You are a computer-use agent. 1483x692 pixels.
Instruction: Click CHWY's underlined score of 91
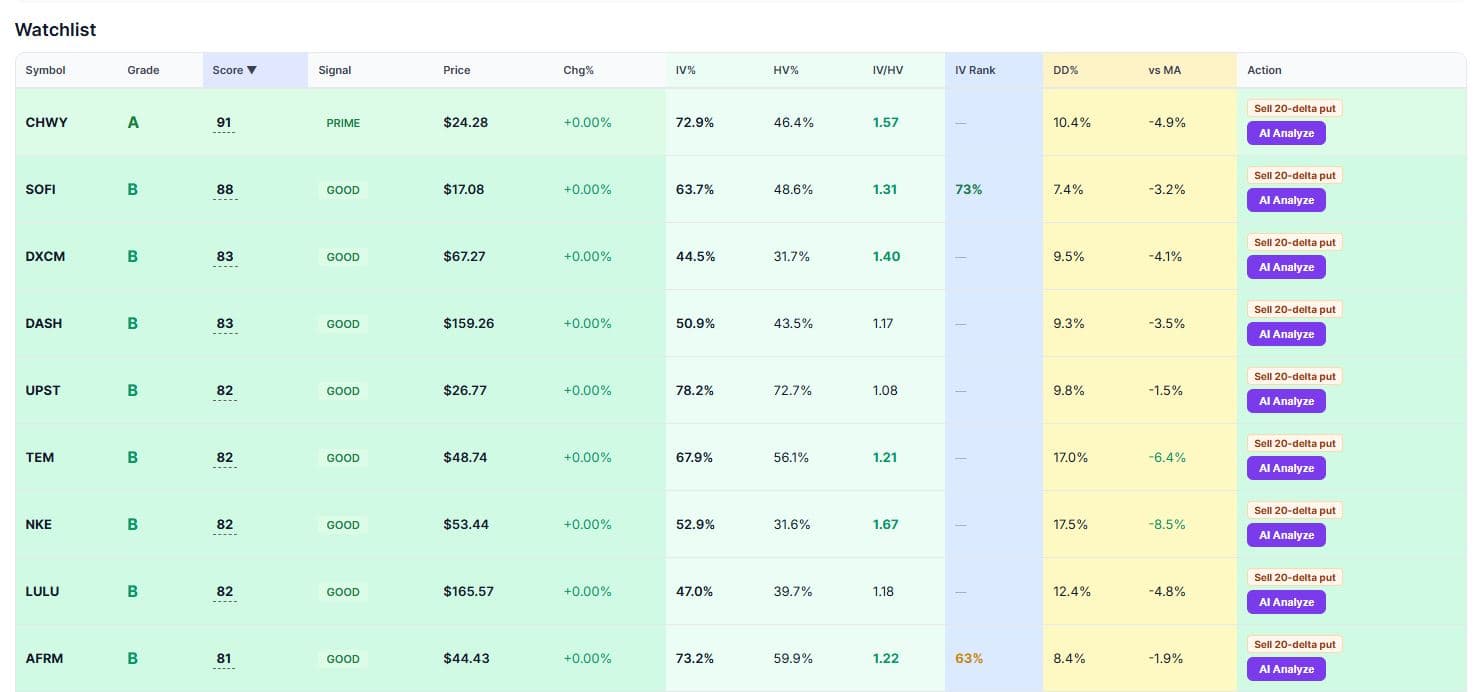(x=223, y=122)
